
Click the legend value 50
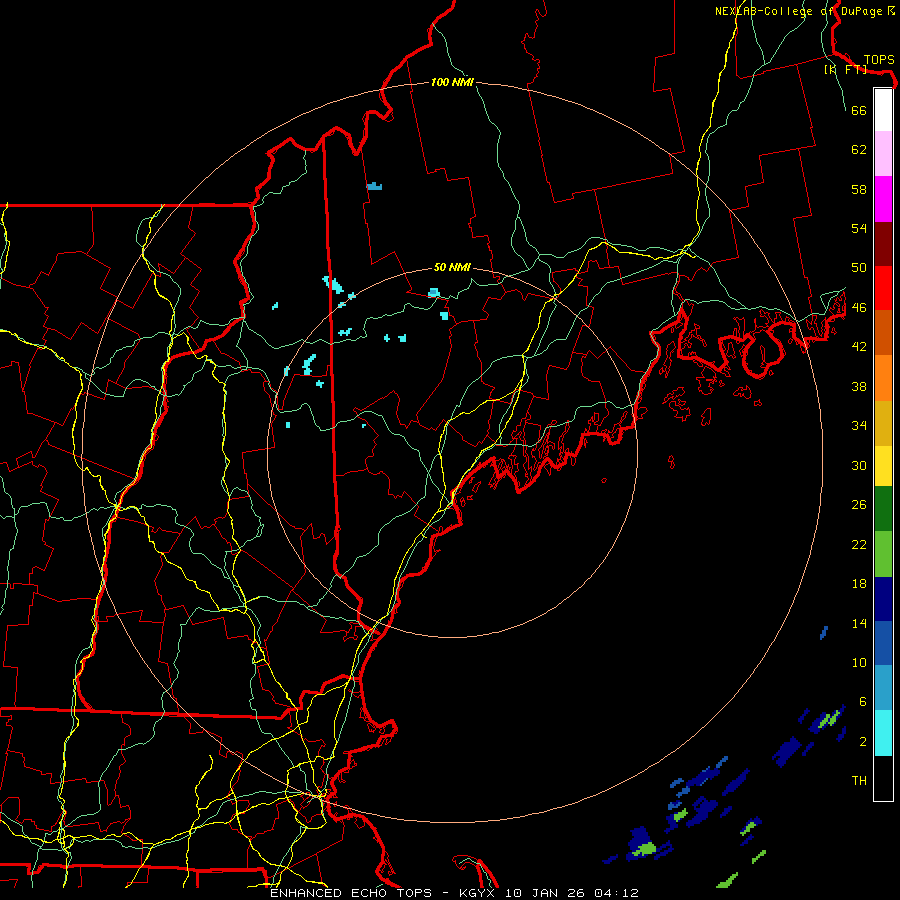(859, 267)
